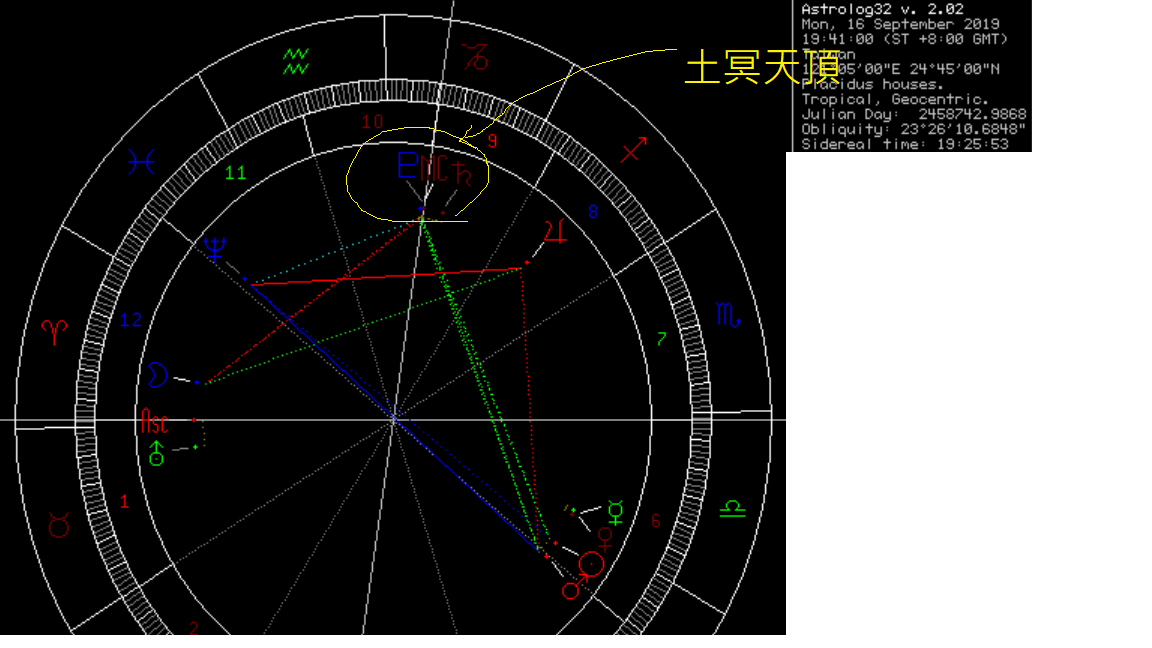
Task: Select the red Sagittarius arrow glyph
Action: [x=634, y=149]
